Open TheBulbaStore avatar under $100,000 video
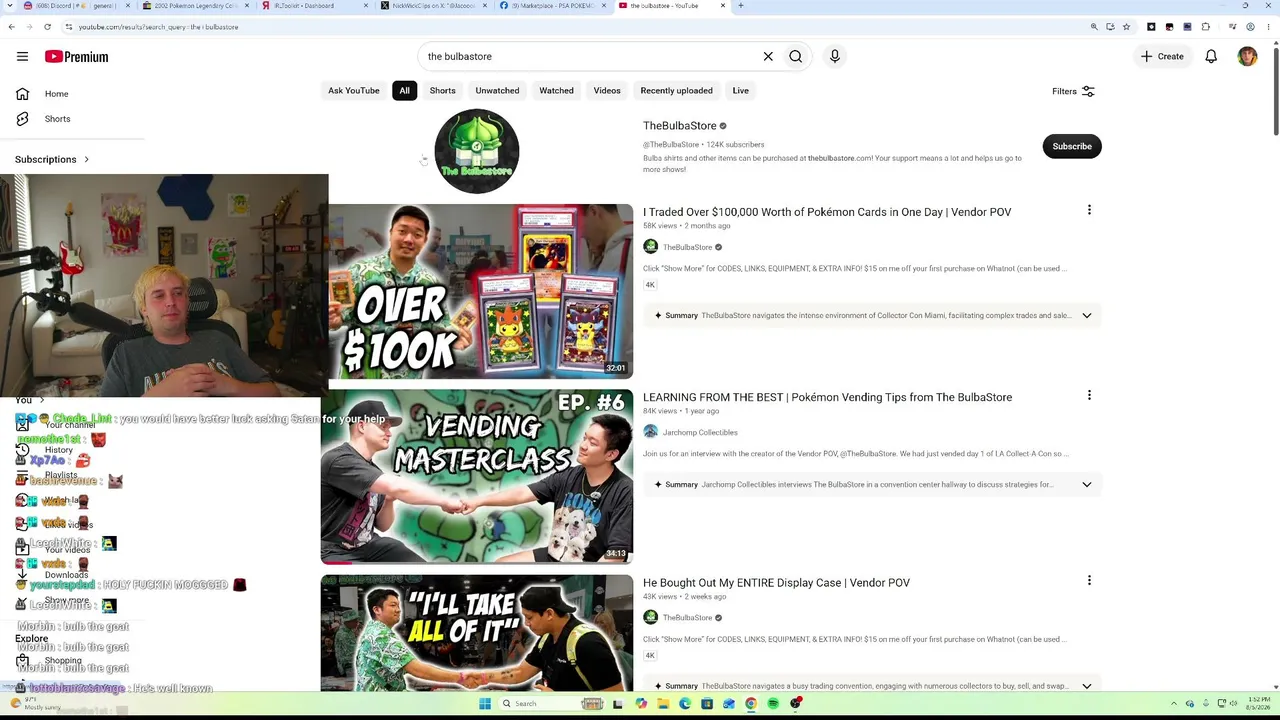Screen dimensions: 1280x720 (651, 247)
